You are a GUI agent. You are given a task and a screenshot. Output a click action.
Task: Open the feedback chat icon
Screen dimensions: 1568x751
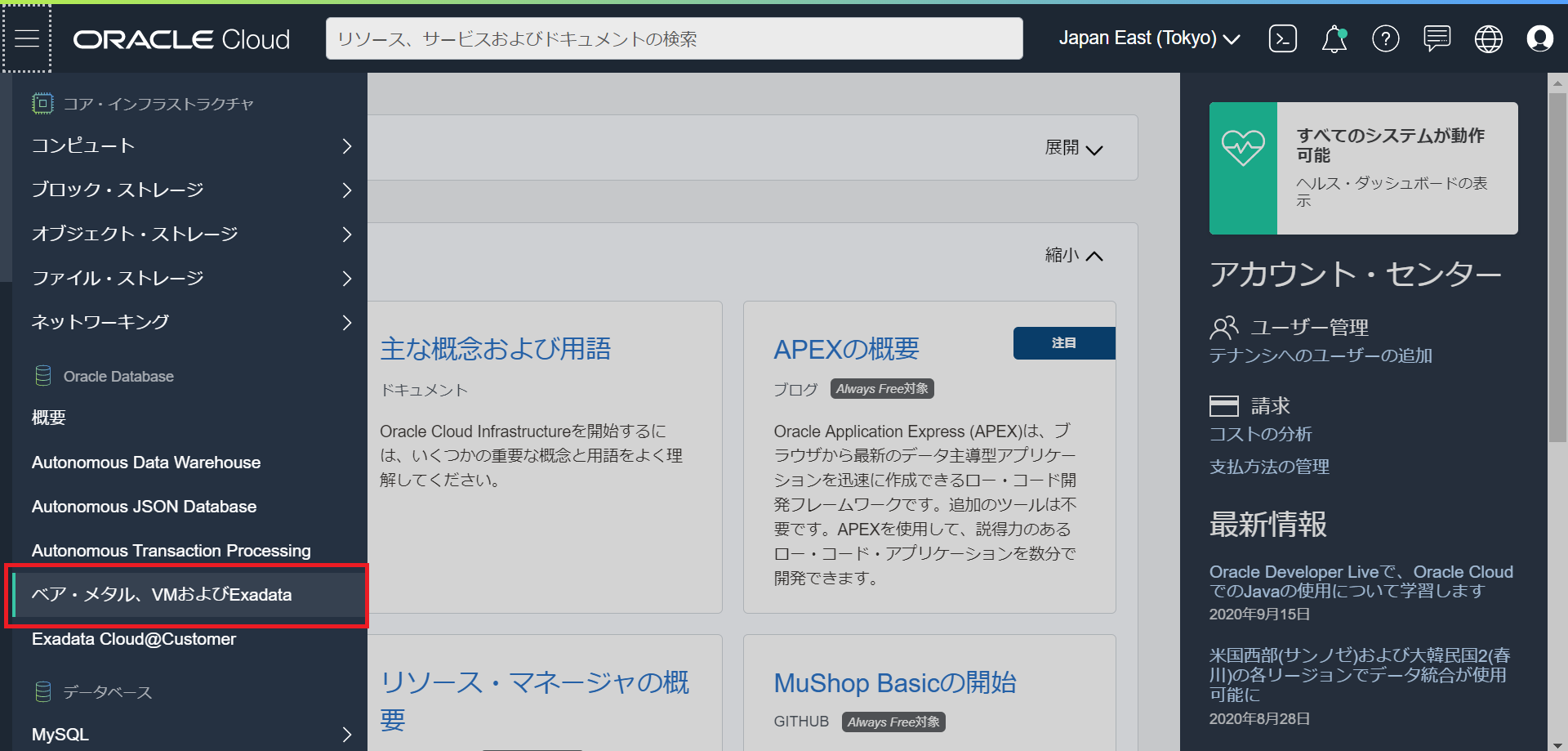(x=1437, y=38)
